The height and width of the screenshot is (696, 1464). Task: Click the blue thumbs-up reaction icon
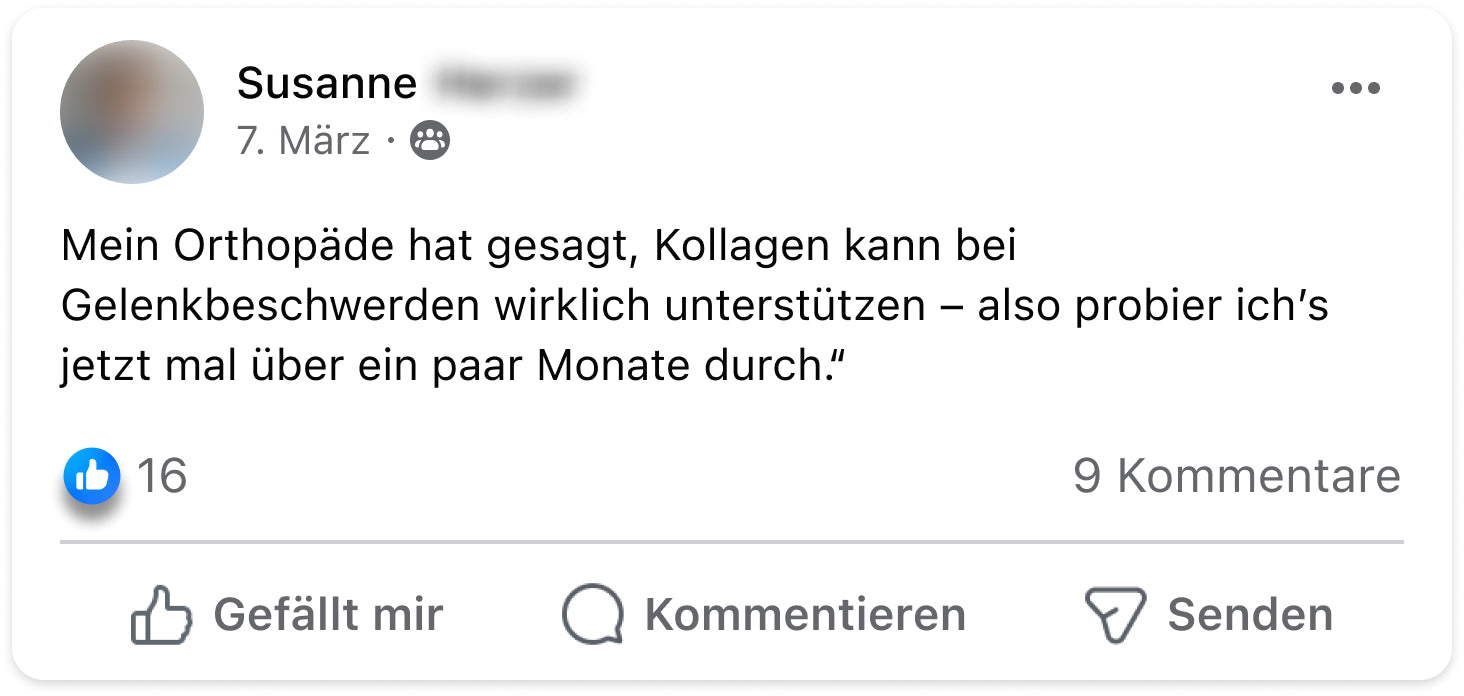point(92,476)
